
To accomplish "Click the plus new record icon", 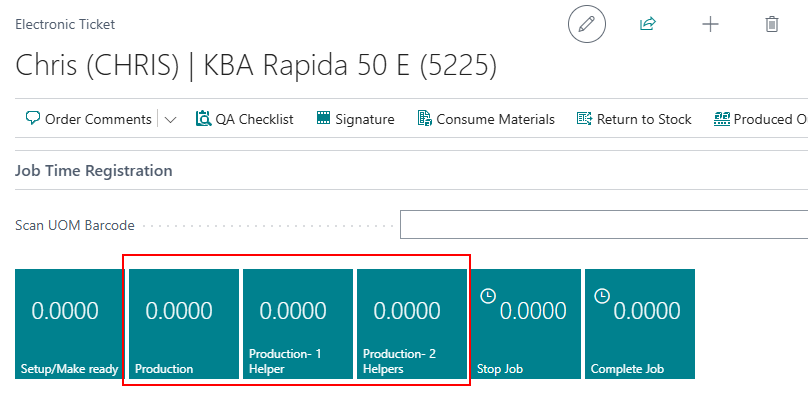I will (710, 24).
